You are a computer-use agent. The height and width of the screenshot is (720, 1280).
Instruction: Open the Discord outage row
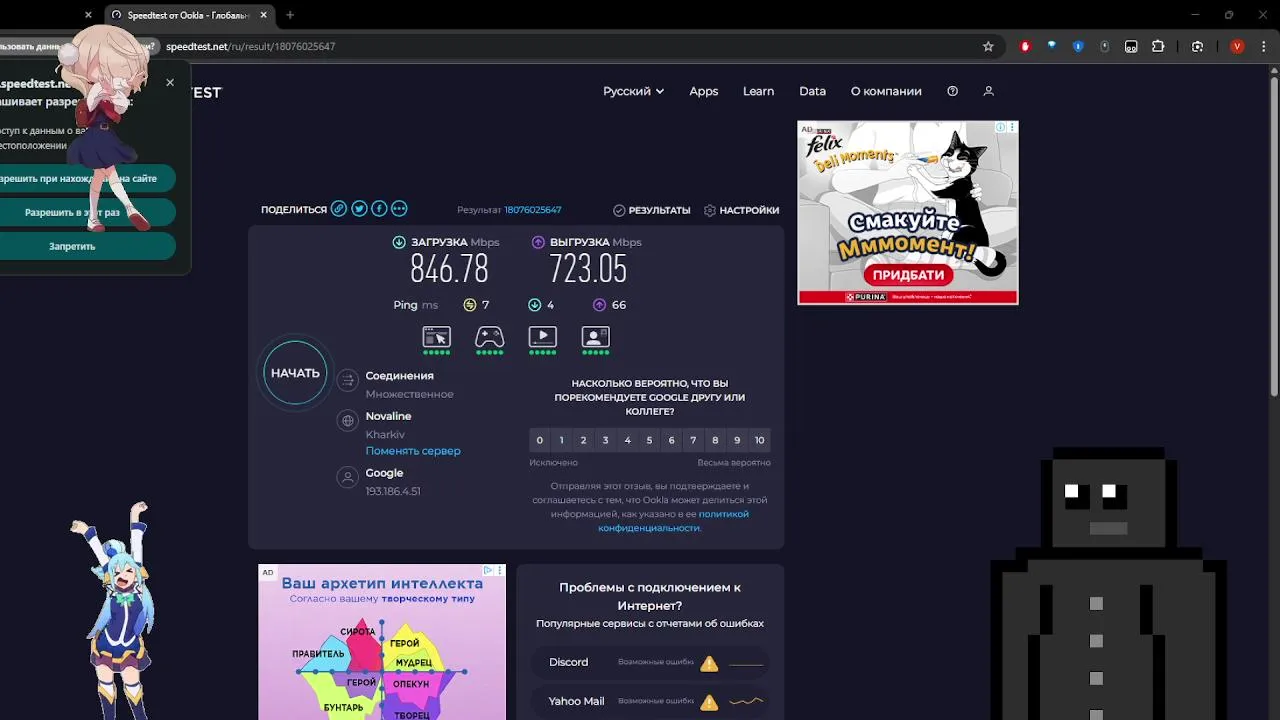pos(650,663)
